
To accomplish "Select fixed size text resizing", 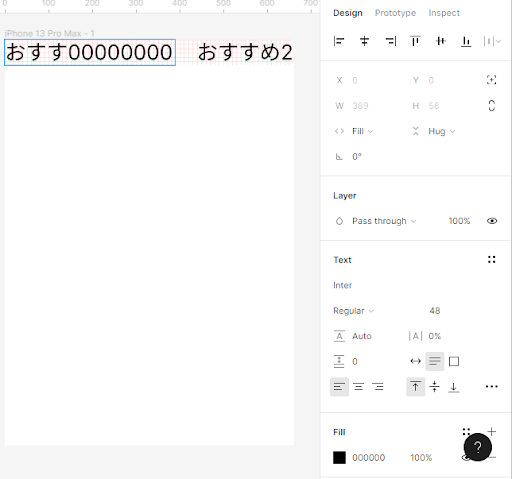I will coord(454,361).
